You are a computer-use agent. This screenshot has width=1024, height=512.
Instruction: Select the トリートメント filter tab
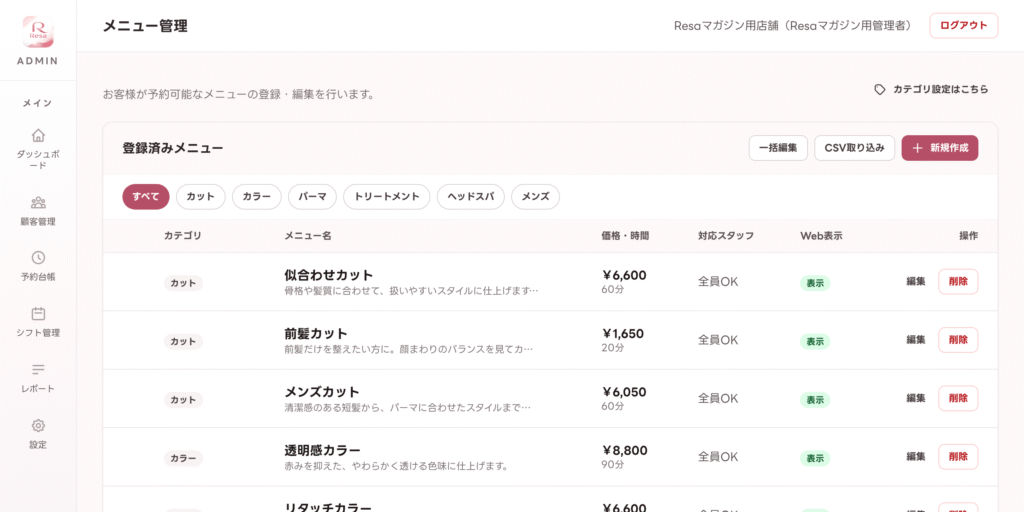point(387,197)
